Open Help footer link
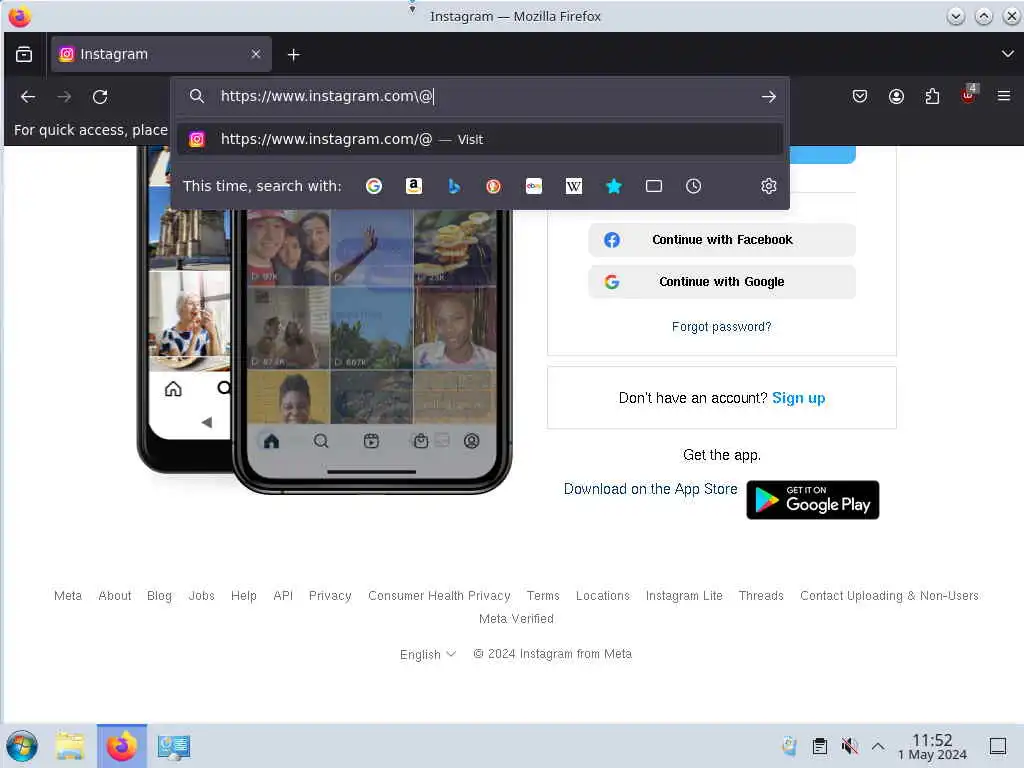This screenshot has height=768, width=1024. pyautogui.click(x=244, y=596)
